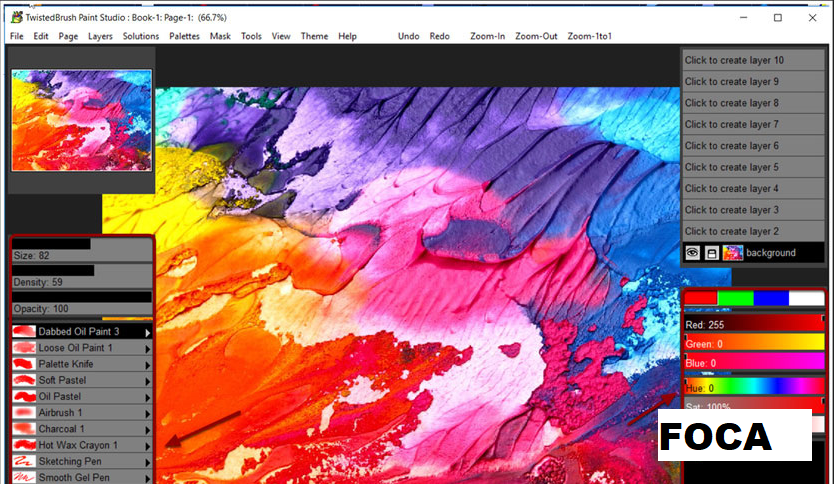Pick the white color swatch
Viewport: 835px width, 484px height.
806,298
